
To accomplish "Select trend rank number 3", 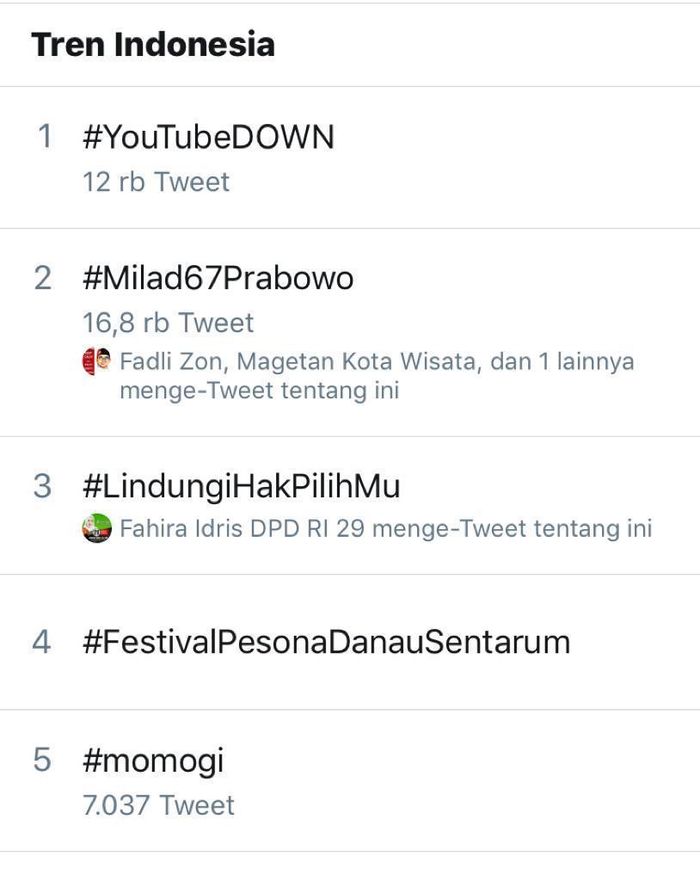I will click(43, 486).
